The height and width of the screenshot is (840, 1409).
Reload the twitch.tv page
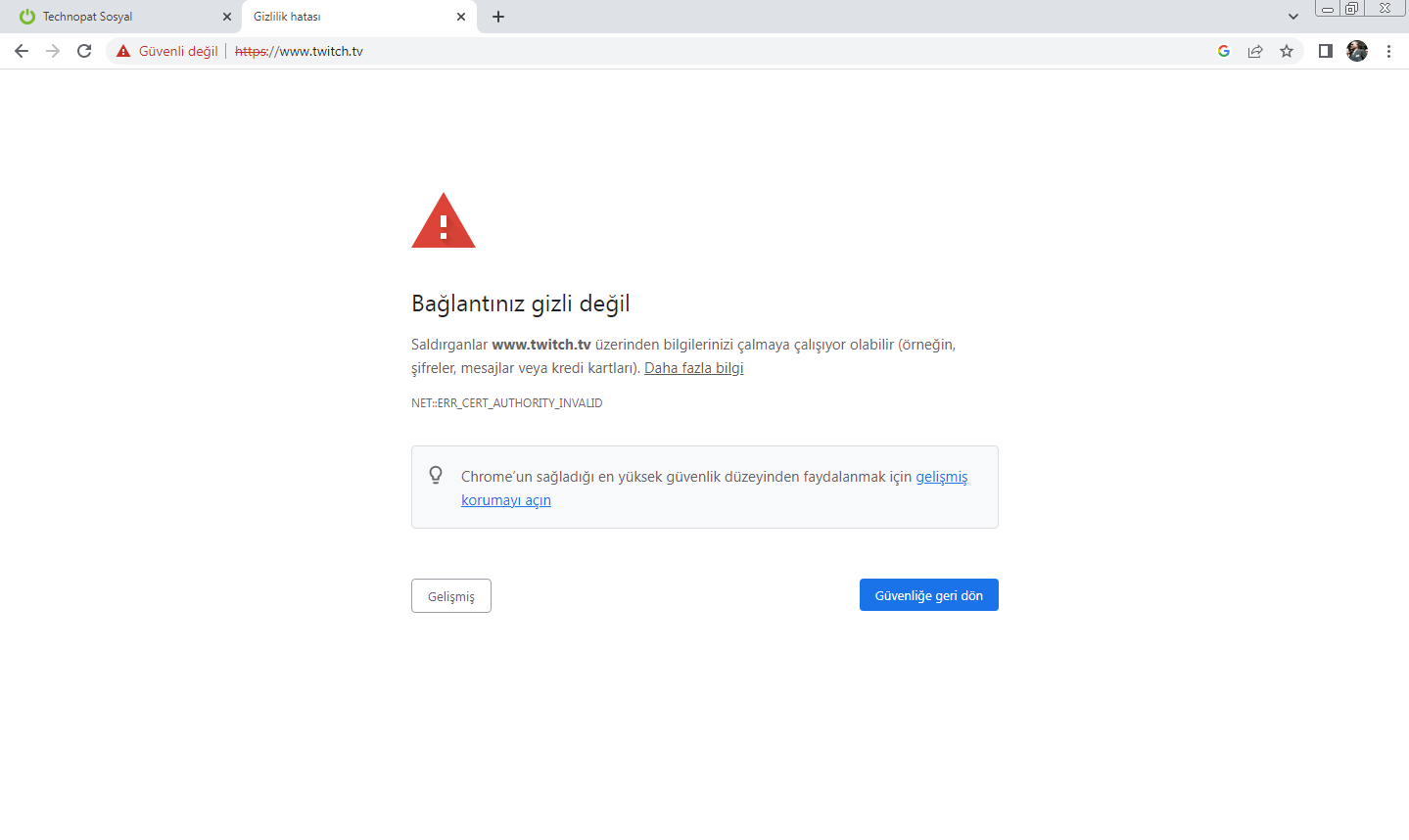pos(84,51)
